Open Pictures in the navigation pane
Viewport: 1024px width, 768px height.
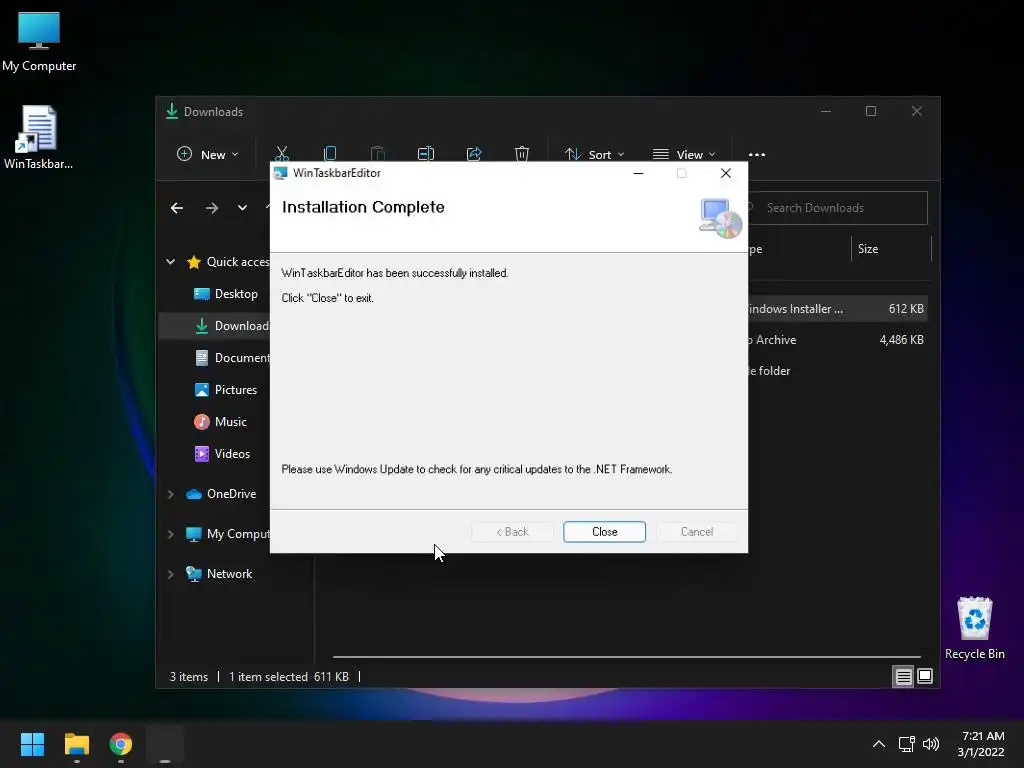(226, 390)
